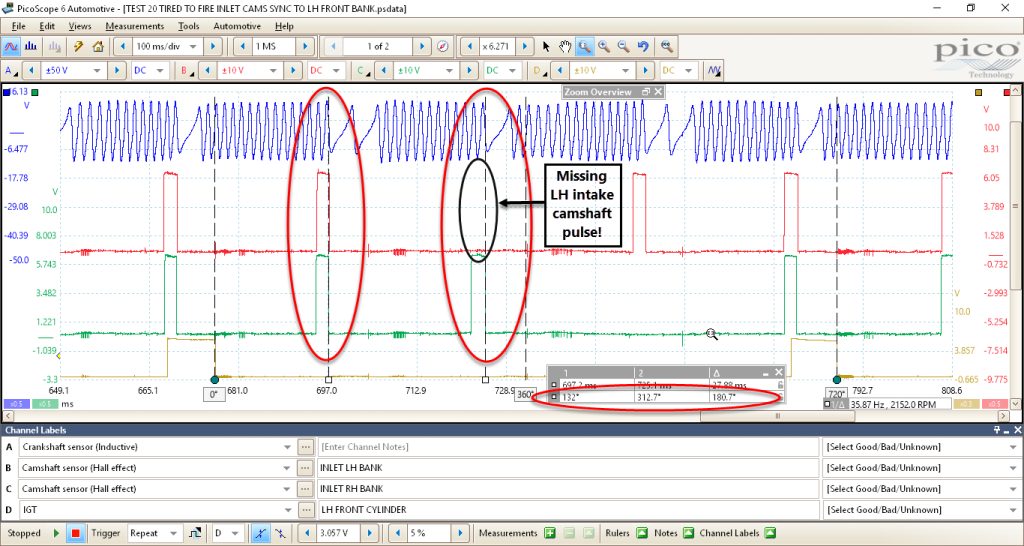This screenshot has height=546, width=1024.
Task: Zoom to full view icon
Action: click(x=666, y=46)
